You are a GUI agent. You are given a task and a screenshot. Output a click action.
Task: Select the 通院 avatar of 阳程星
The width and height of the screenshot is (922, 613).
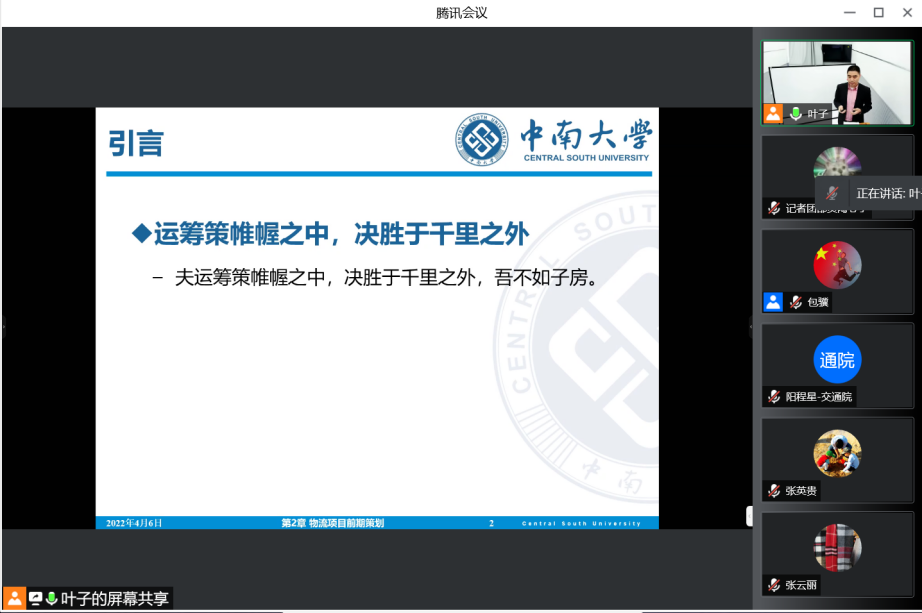click(x=837, y=360)
